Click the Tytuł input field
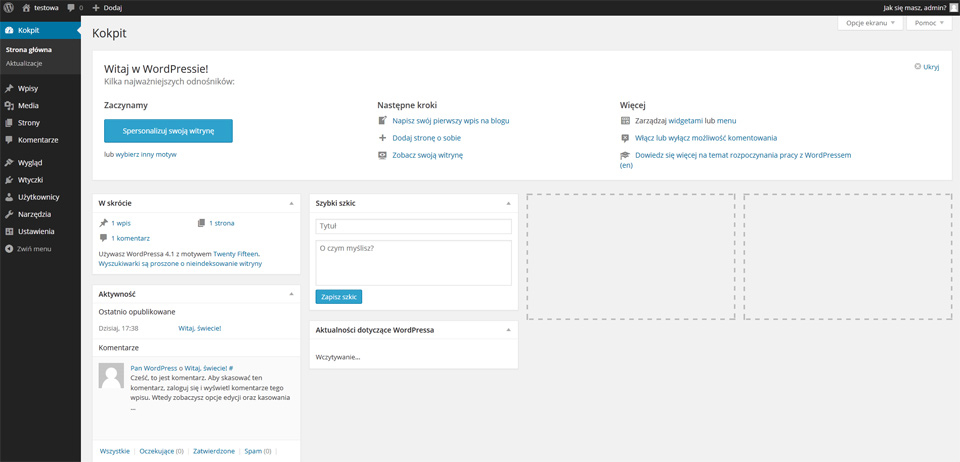Image resolution: width=960 pixels, height=462 pixels. [413, 226]
